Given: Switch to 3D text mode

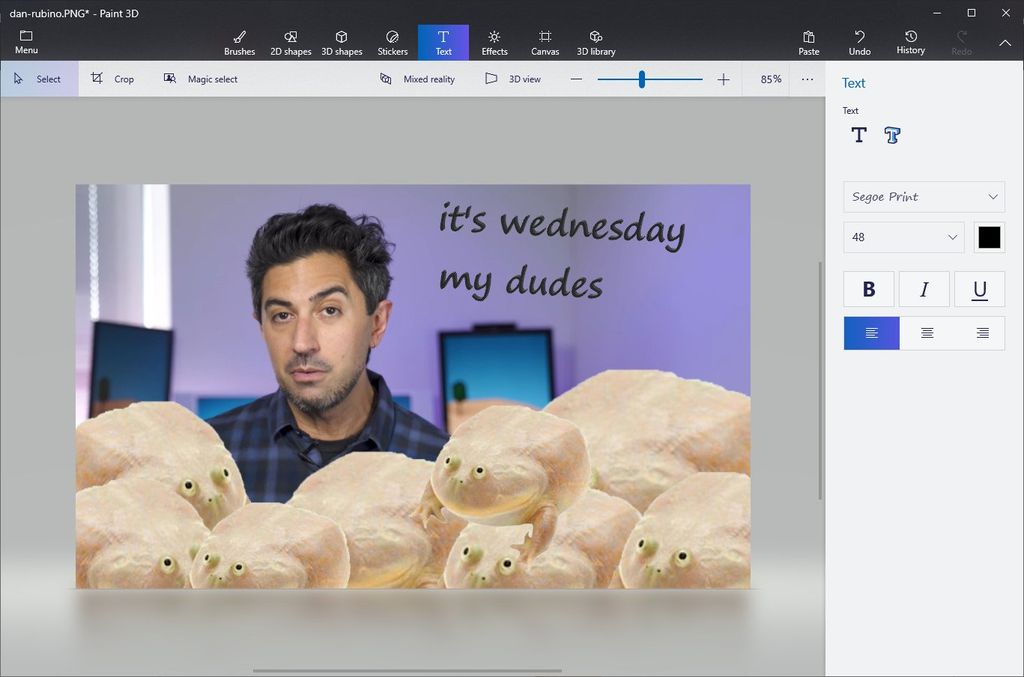Looking at the screenshot, I should 891,134.
